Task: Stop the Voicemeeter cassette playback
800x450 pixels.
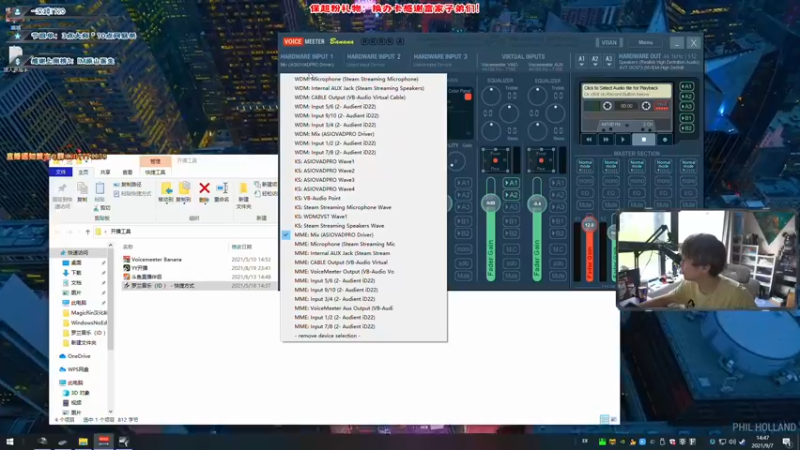Action: 644,139
